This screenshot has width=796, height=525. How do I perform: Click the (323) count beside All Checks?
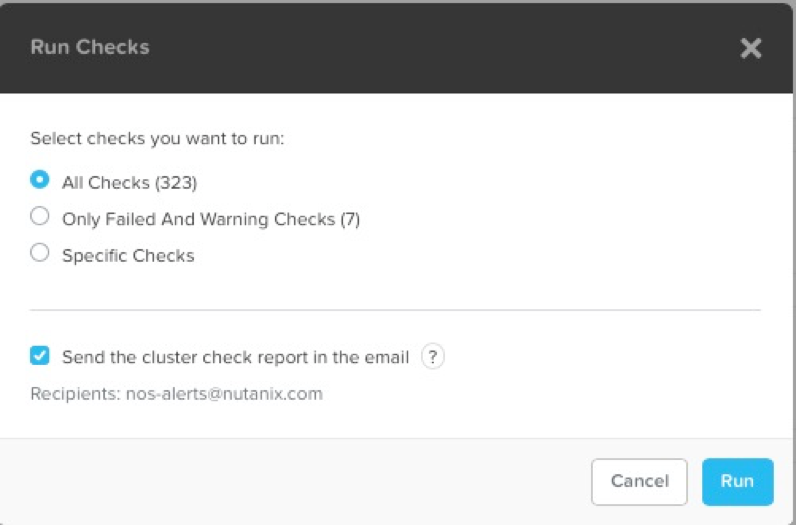pyautogui.click(x=176, y=183)
